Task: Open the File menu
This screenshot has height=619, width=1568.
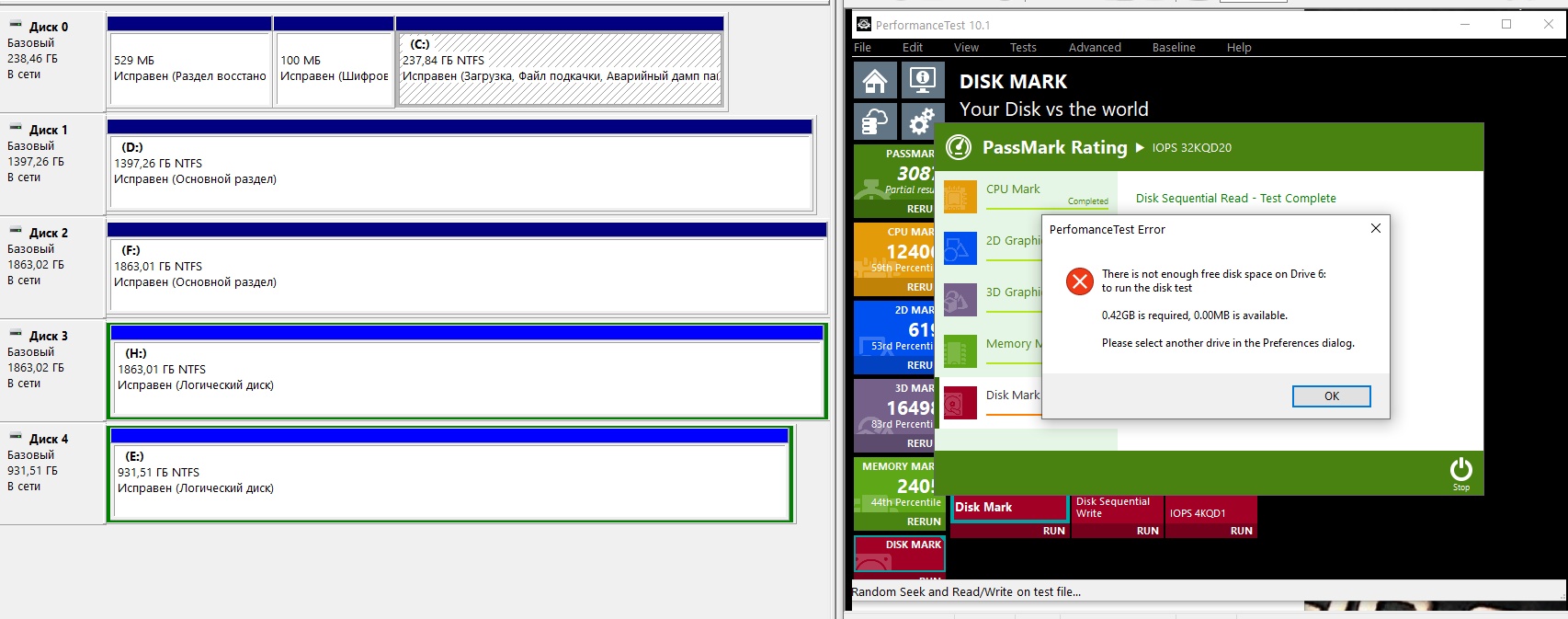Action: coord(862,48)
